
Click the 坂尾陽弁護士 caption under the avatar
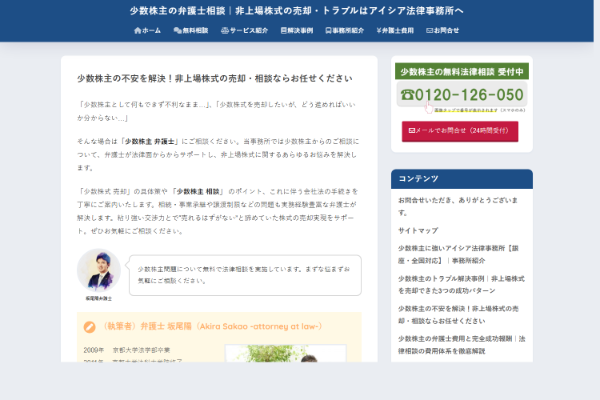(99, 299)
